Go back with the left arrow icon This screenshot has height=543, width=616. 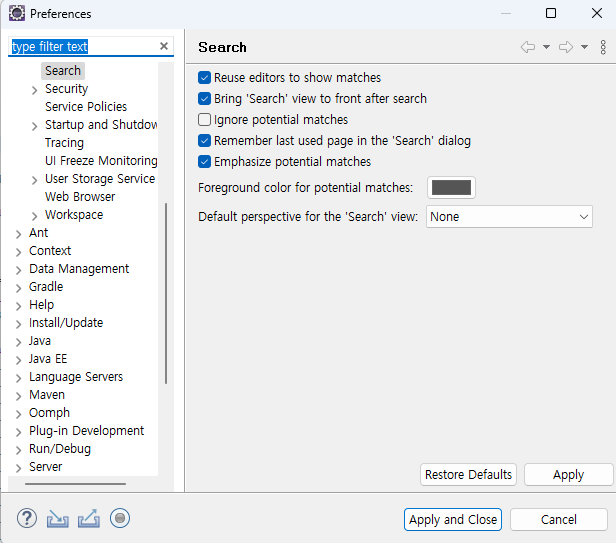pyautogui.click(x=528, y=47)
